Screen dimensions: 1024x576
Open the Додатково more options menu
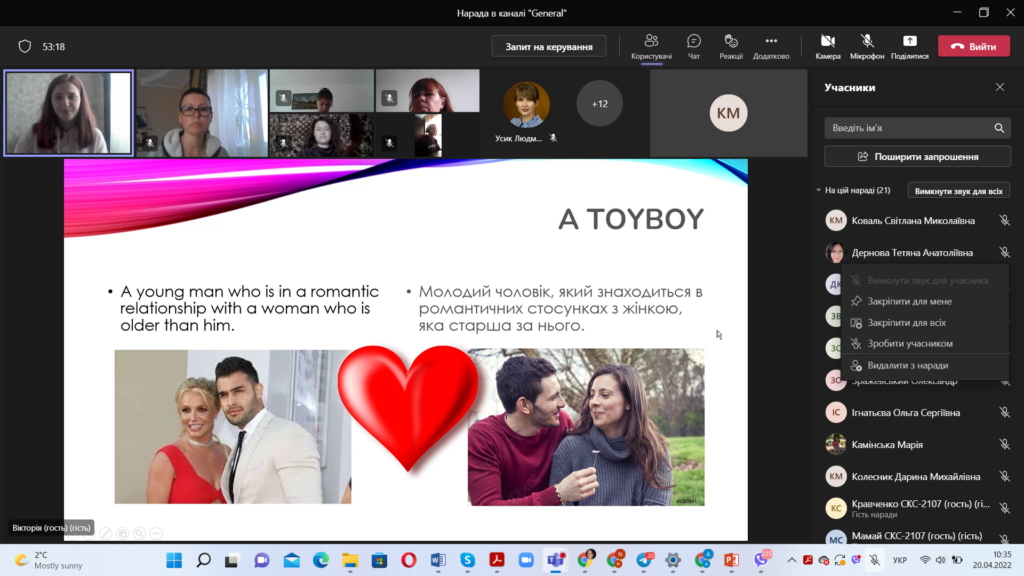(771, 47)
